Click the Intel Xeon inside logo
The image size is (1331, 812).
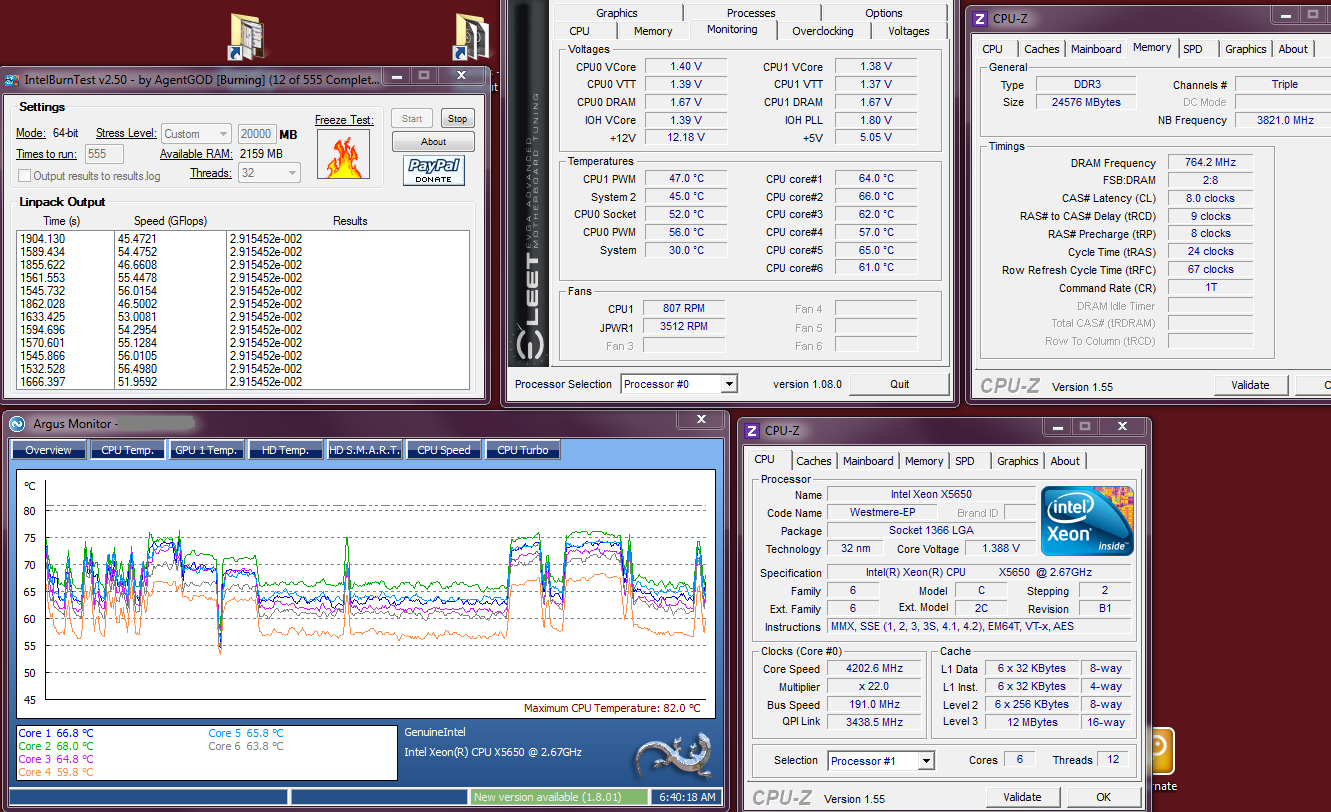pos(1087,521)
